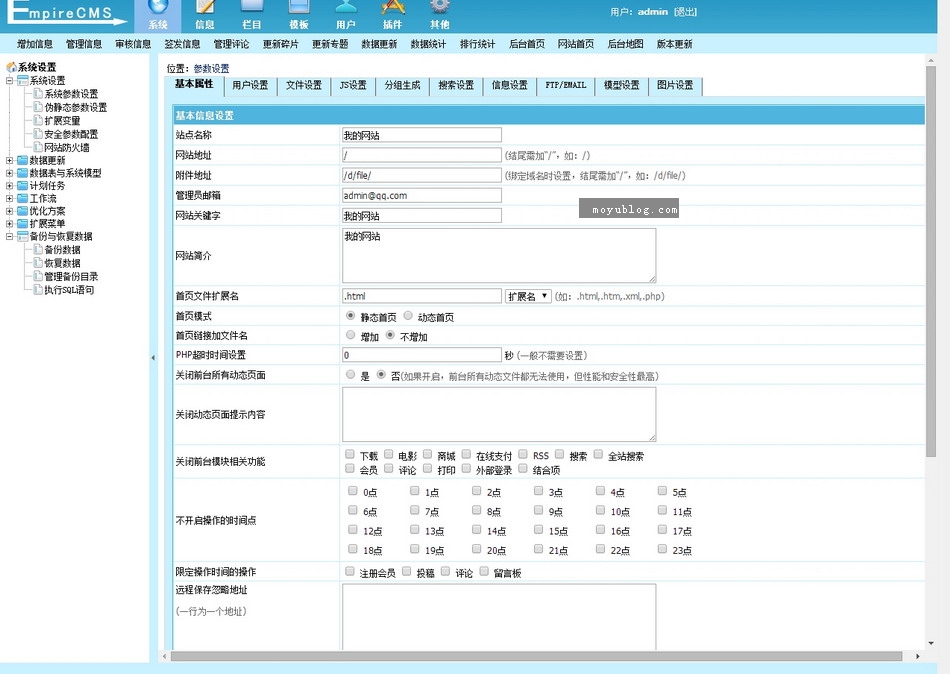950x674 pixels.
Task: Click the 参数设置 breadcrumb link
Action: (211, 68)
